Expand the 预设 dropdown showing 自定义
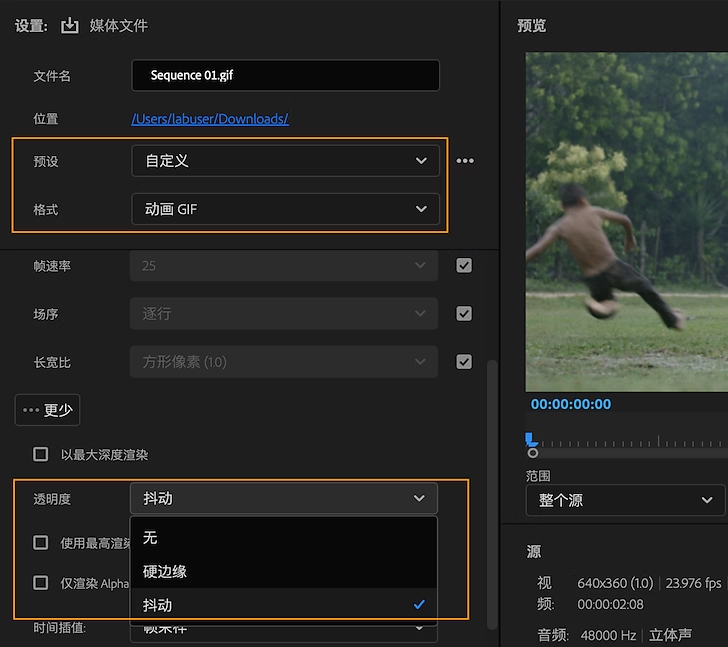728x647 pixels. tap(285, 161)
